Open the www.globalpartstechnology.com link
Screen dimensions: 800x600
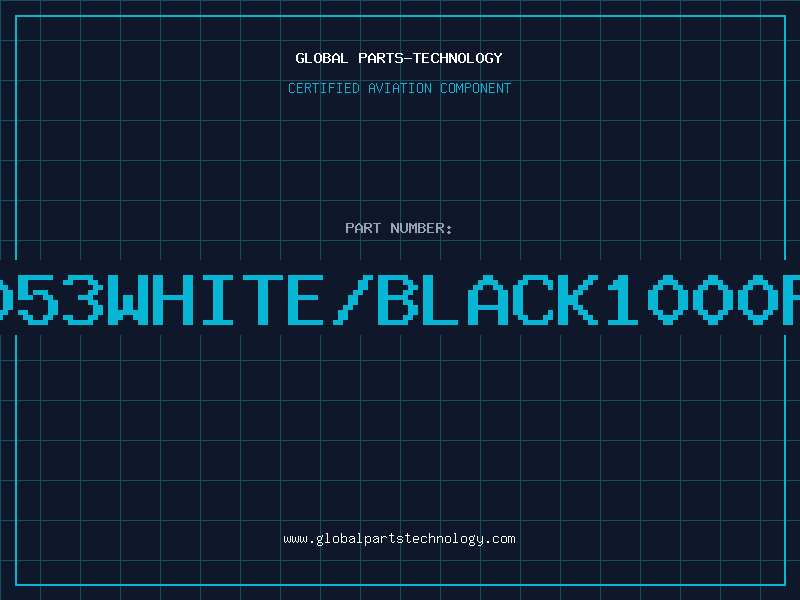[x=399, y=539]
